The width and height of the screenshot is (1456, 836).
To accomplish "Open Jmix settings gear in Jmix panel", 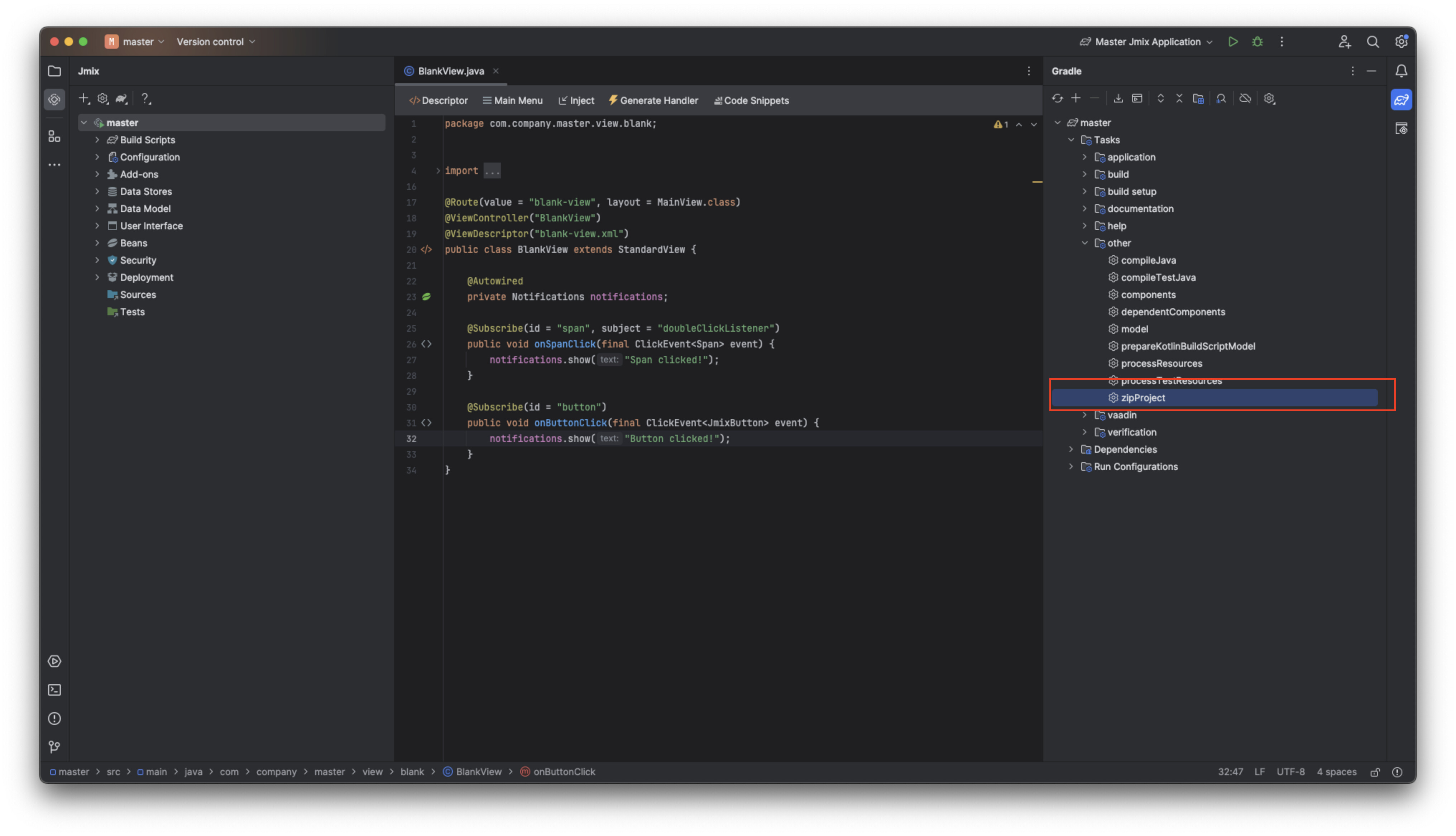I will (x=103, y=98).
